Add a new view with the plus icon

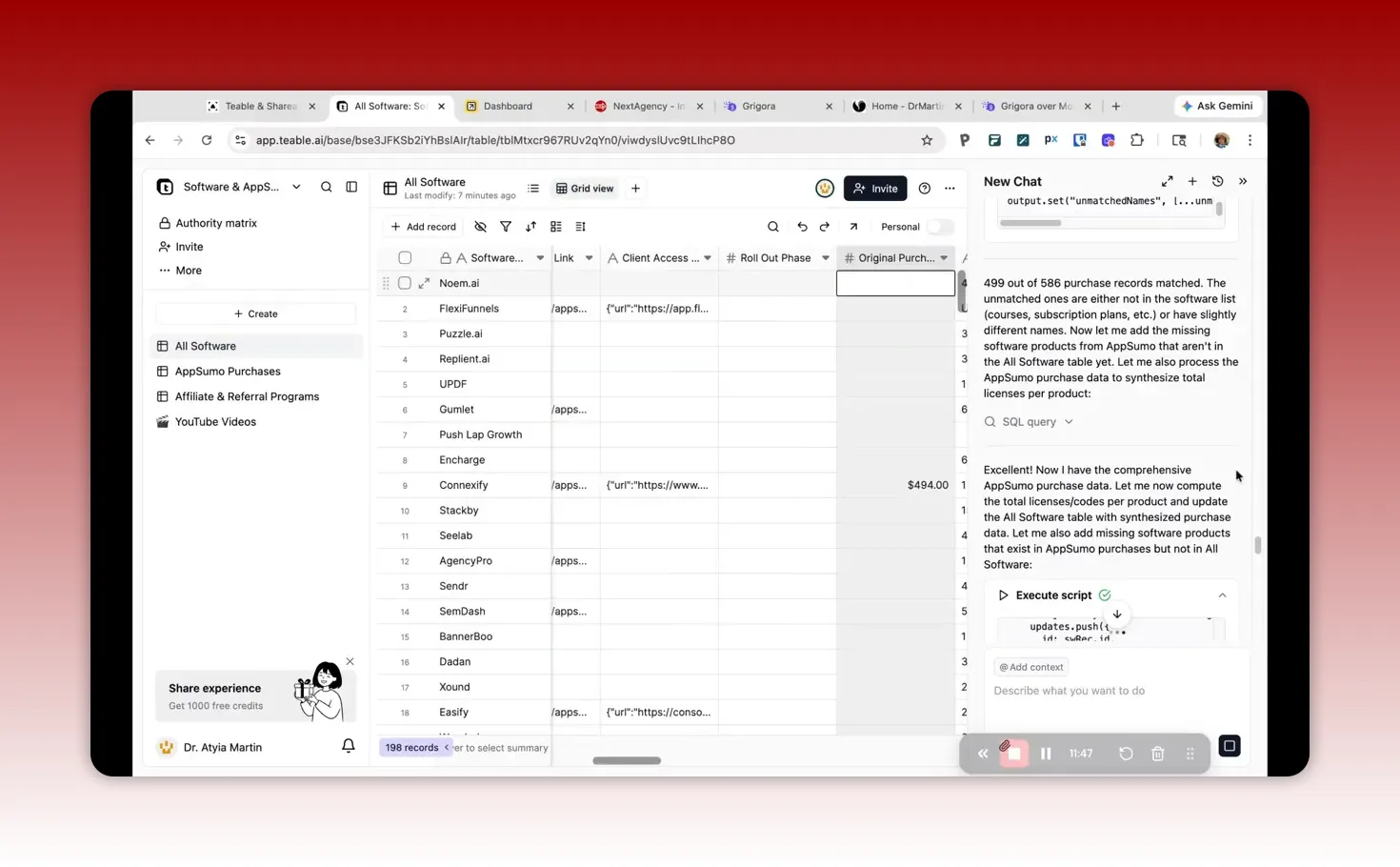tap(635, 189)
